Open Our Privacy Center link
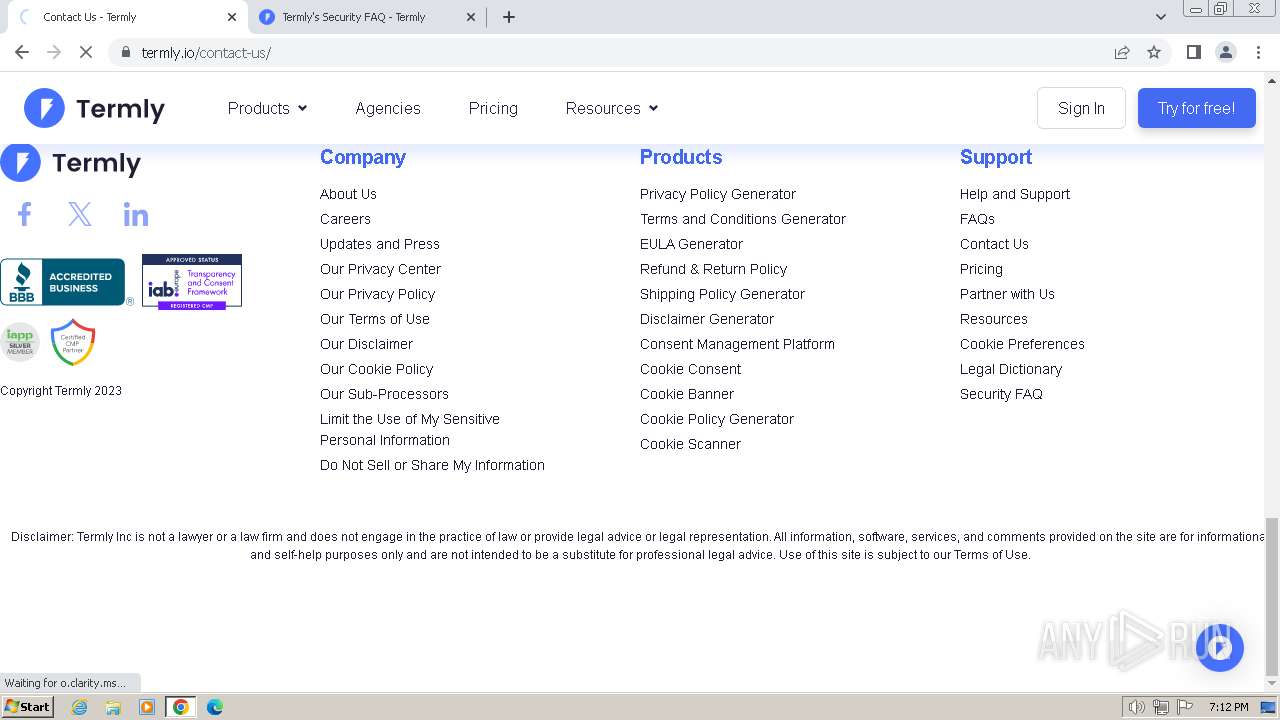 coord(380,269)
